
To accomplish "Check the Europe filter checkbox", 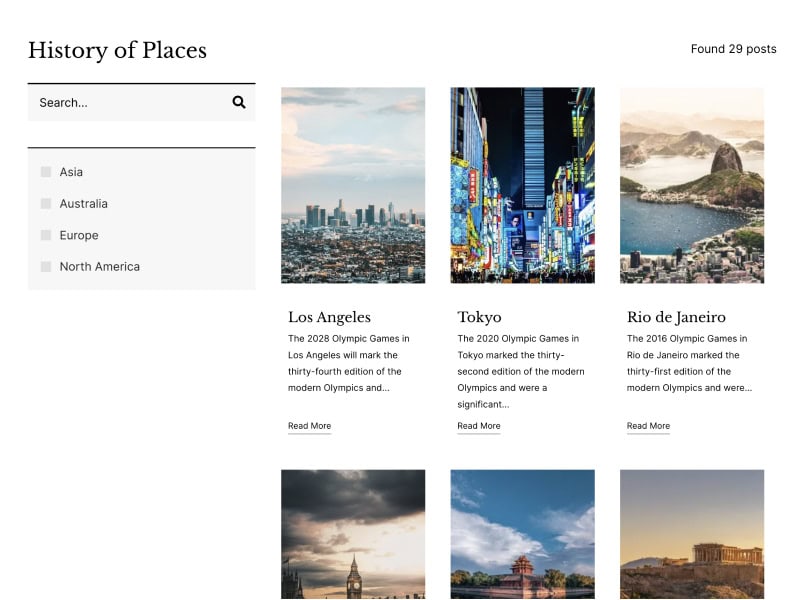I will pyautogui.click(x=46, y=235).
